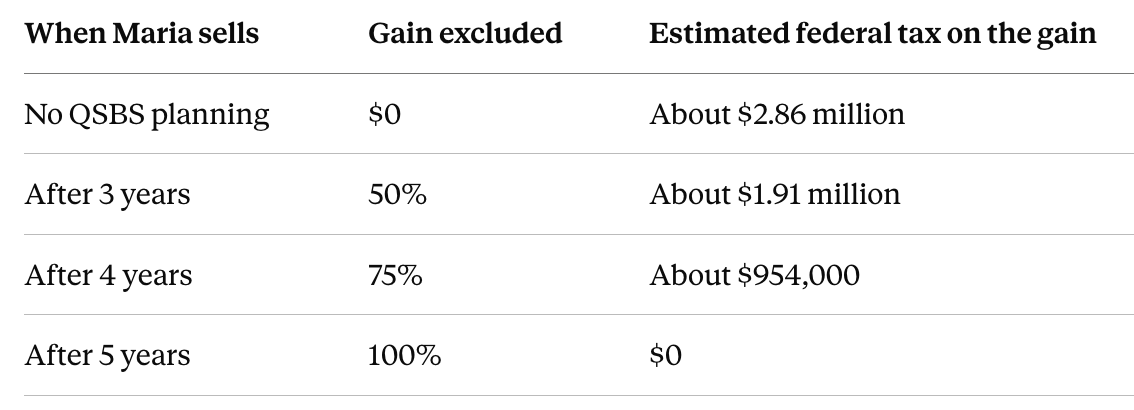Image resolution: width=1134 pixels, height=410 pixels.
Task: Click "Estimated federal tax on the gain" header
Action: tap(872, 34)
